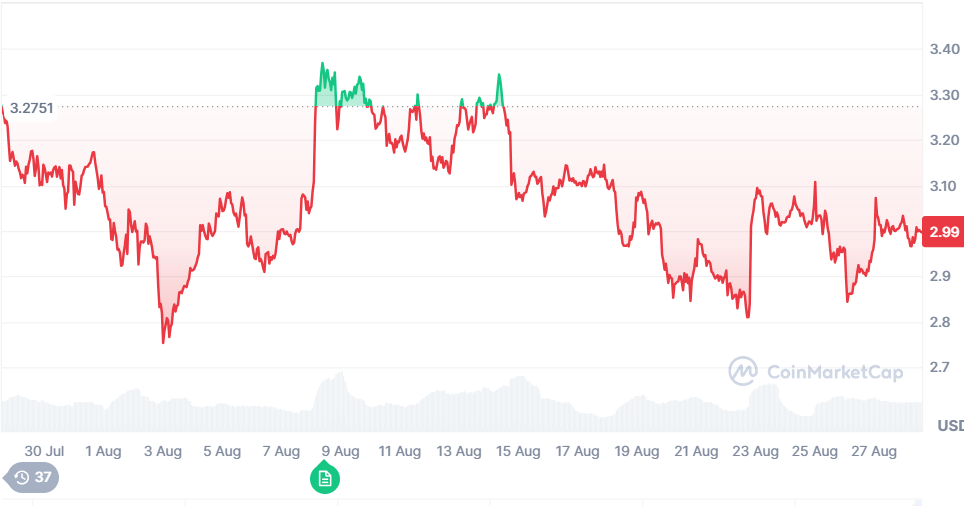The width and height of the screenshot is (964, 506).
Task: Open the history badge showing 37
Action: pos(32,478)
